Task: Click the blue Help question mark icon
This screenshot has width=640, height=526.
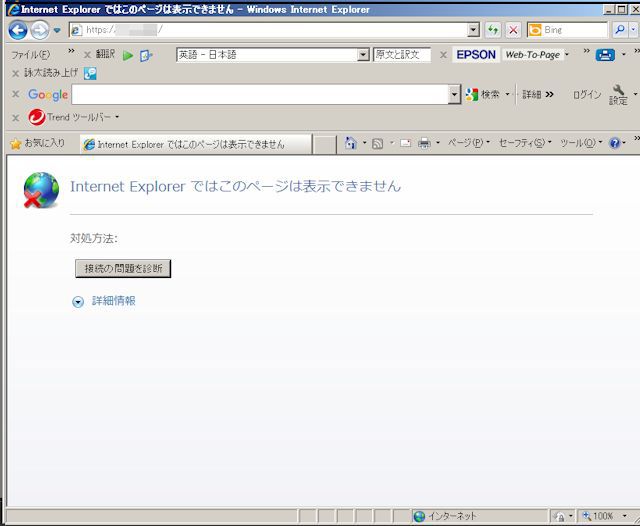Action: click(x=614, y=143)
